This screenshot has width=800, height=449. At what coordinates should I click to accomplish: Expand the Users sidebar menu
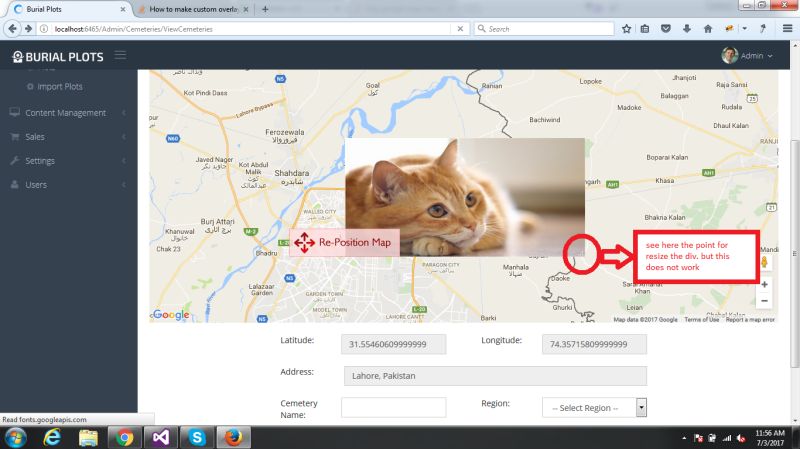click(x=69, y=185)
